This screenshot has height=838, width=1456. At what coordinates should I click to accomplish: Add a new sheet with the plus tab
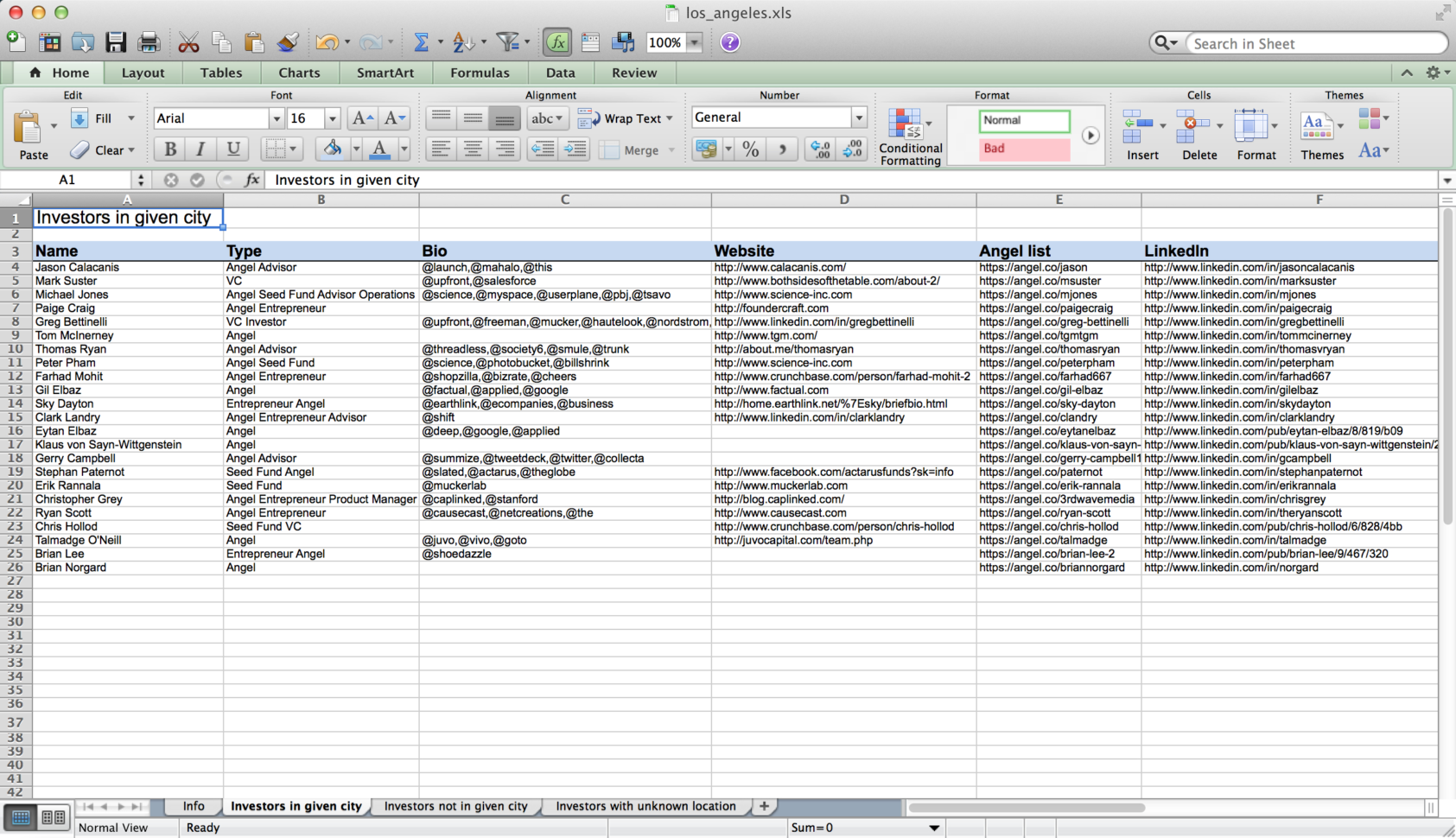point(764,806)
